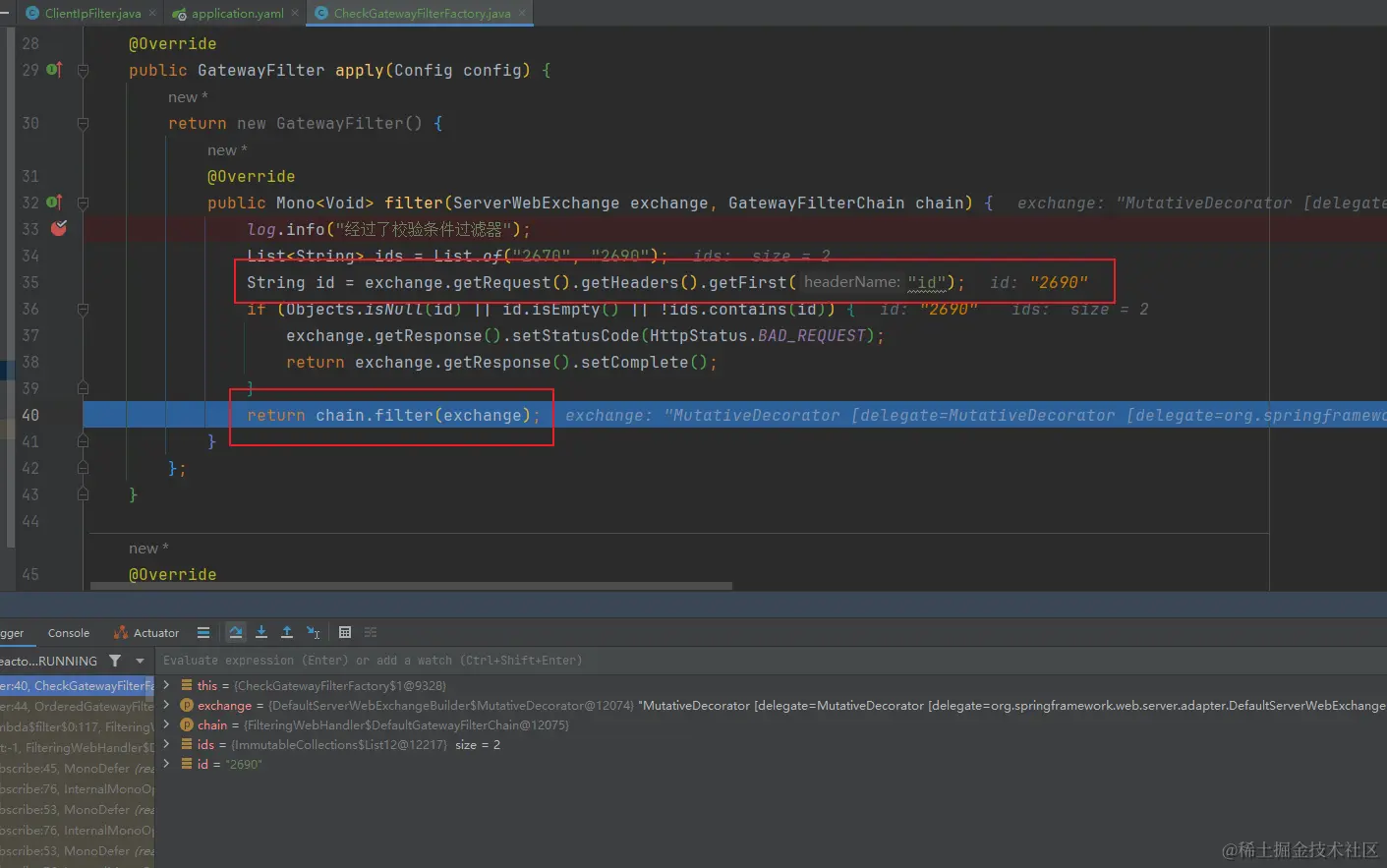Screen dimensions: 1387x868
Task: Click the fold end marker at line 39
Action: coord(83,388)
